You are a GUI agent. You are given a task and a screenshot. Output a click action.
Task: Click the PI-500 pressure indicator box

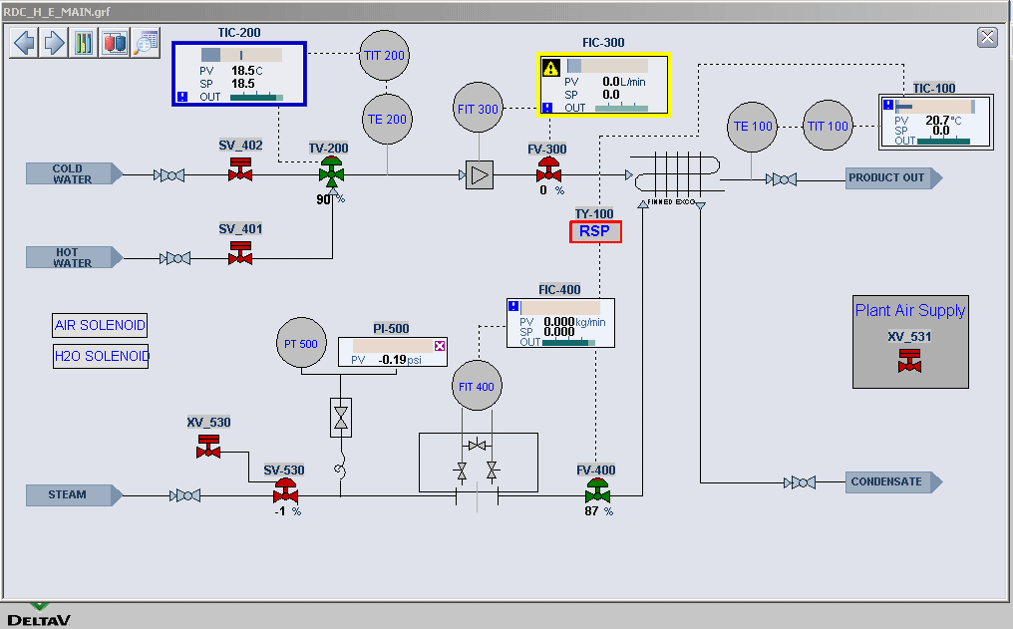(393, 352)
